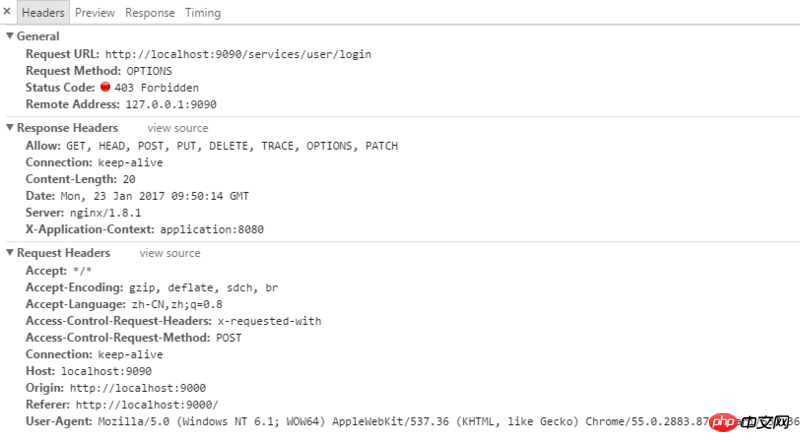Click the Server nginx/1.8.1 value
The height and width of the screenshot is (442, 800).
coord(106,213)
